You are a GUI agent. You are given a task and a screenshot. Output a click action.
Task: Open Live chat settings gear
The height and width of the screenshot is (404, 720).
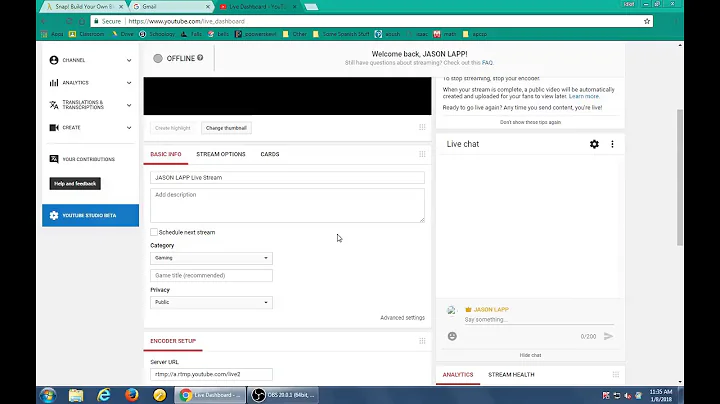(x=594, y=144)
